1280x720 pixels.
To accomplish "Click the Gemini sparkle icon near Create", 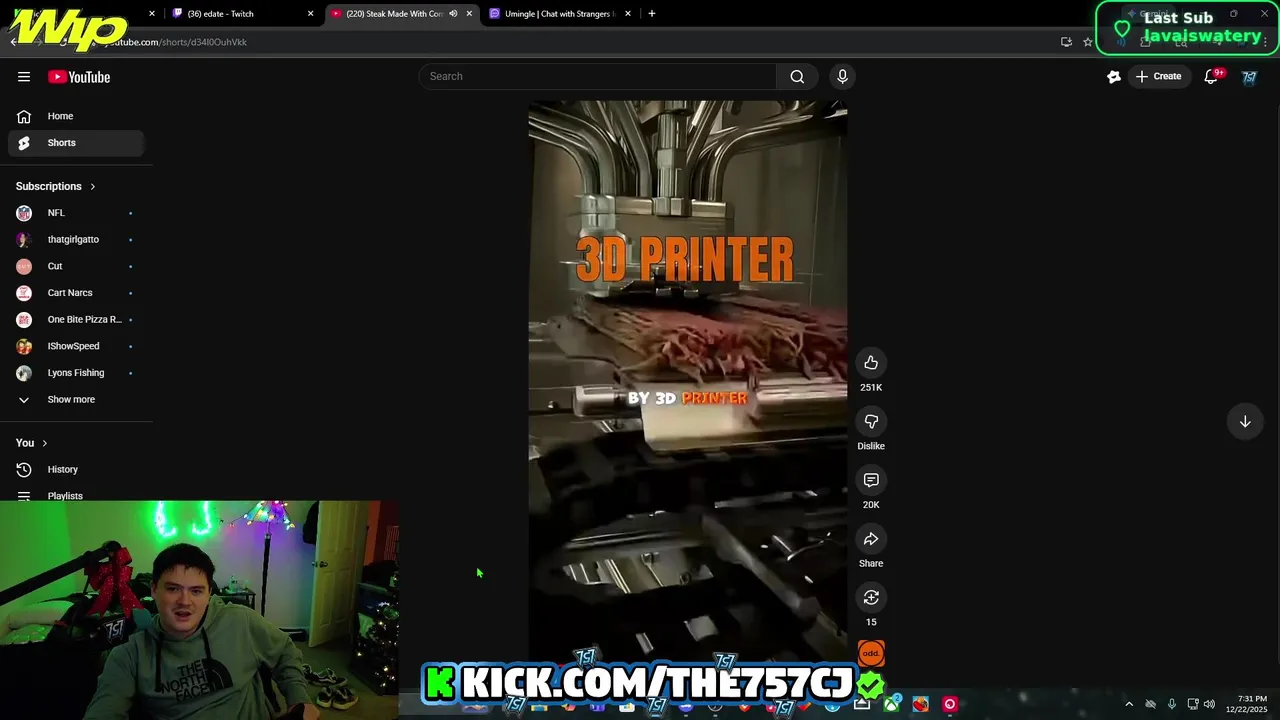I will click(1114, 76).
